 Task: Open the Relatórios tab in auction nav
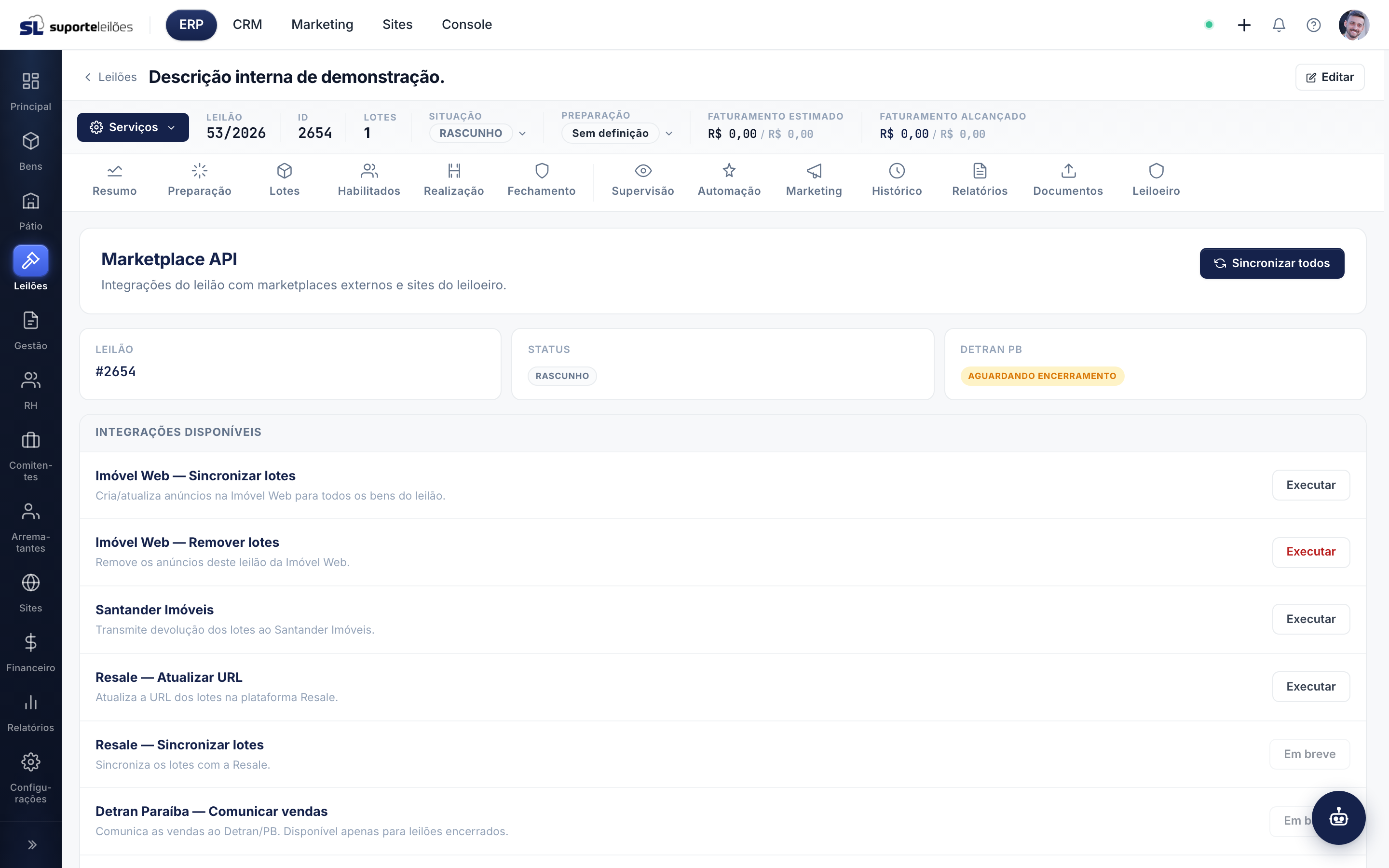(x=979, y=180)
